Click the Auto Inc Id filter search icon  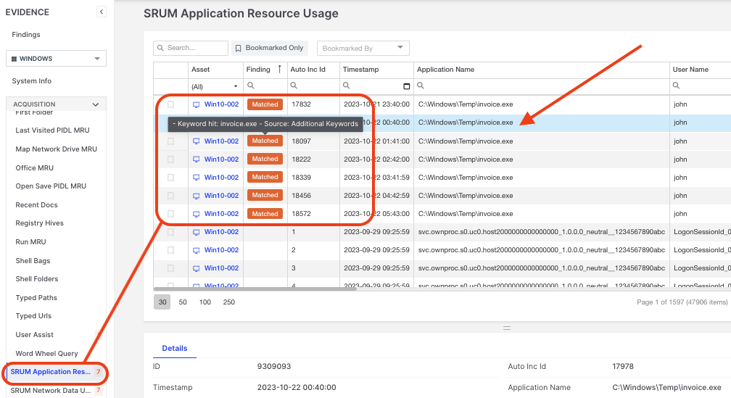[x=294, y=86]
